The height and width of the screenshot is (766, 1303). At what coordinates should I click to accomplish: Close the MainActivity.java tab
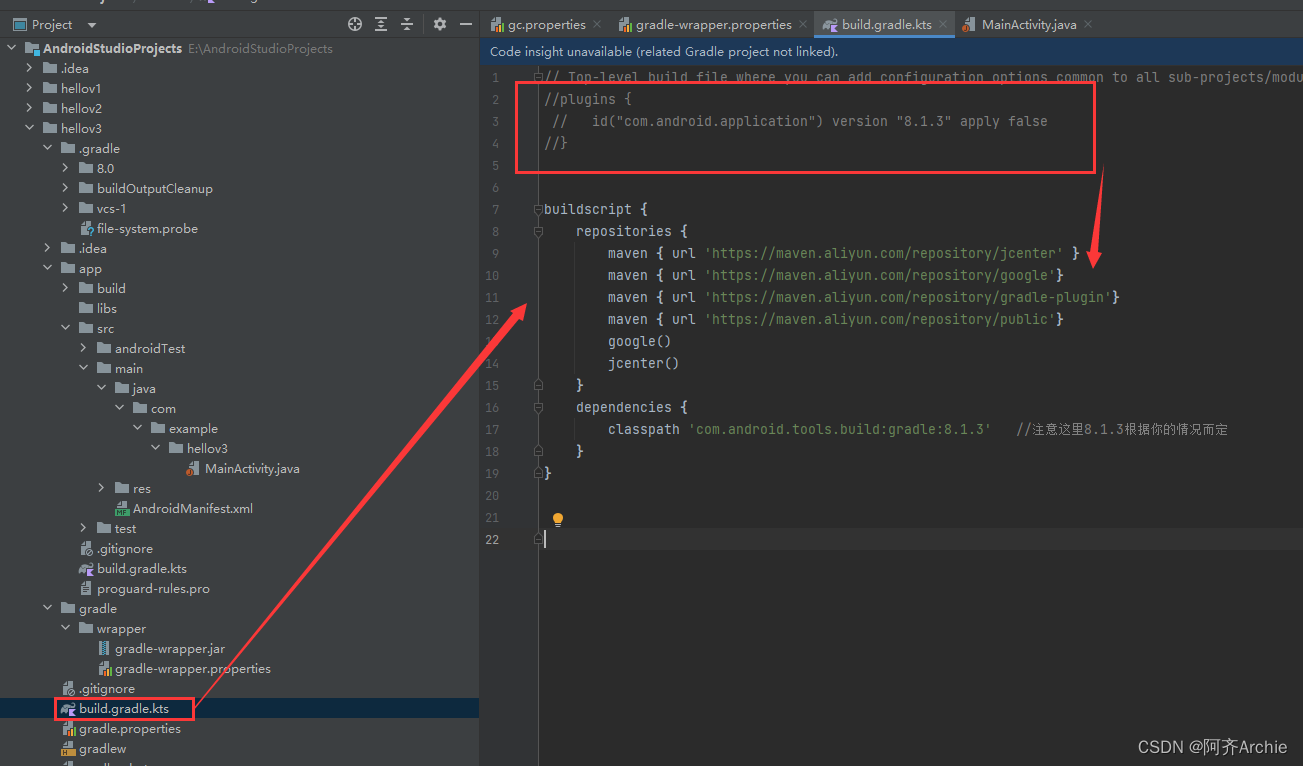1088,24
